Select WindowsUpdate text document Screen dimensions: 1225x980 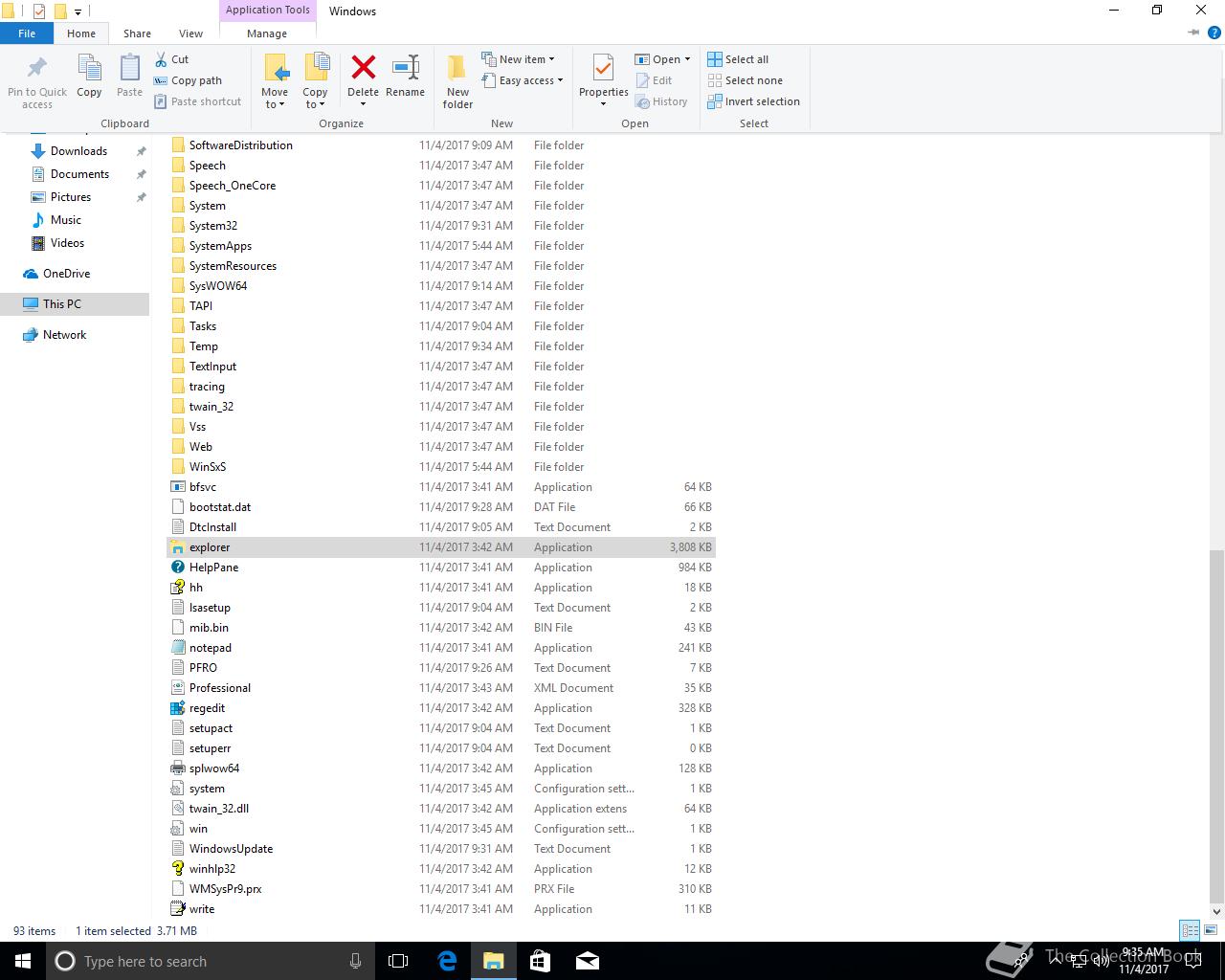click(x=441, y=849)
